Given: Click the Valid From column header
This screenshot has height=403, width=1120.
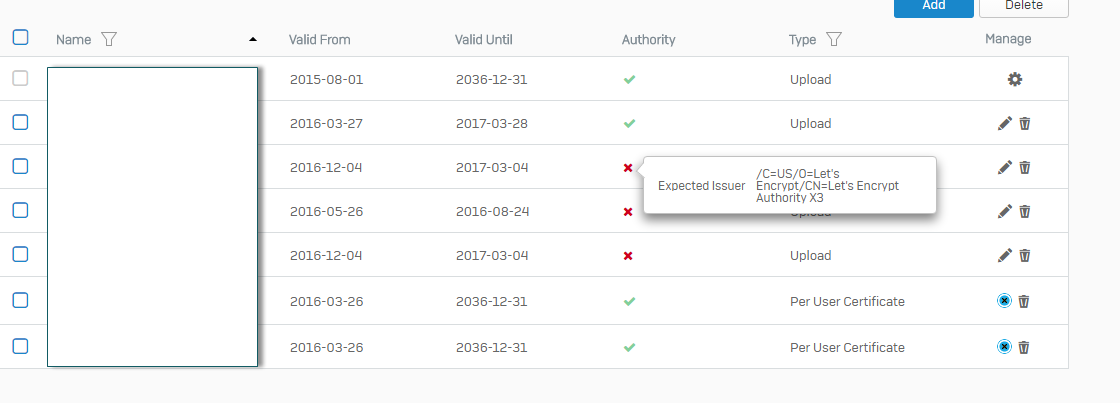Looking at the screenshot, I should point(319,40).
